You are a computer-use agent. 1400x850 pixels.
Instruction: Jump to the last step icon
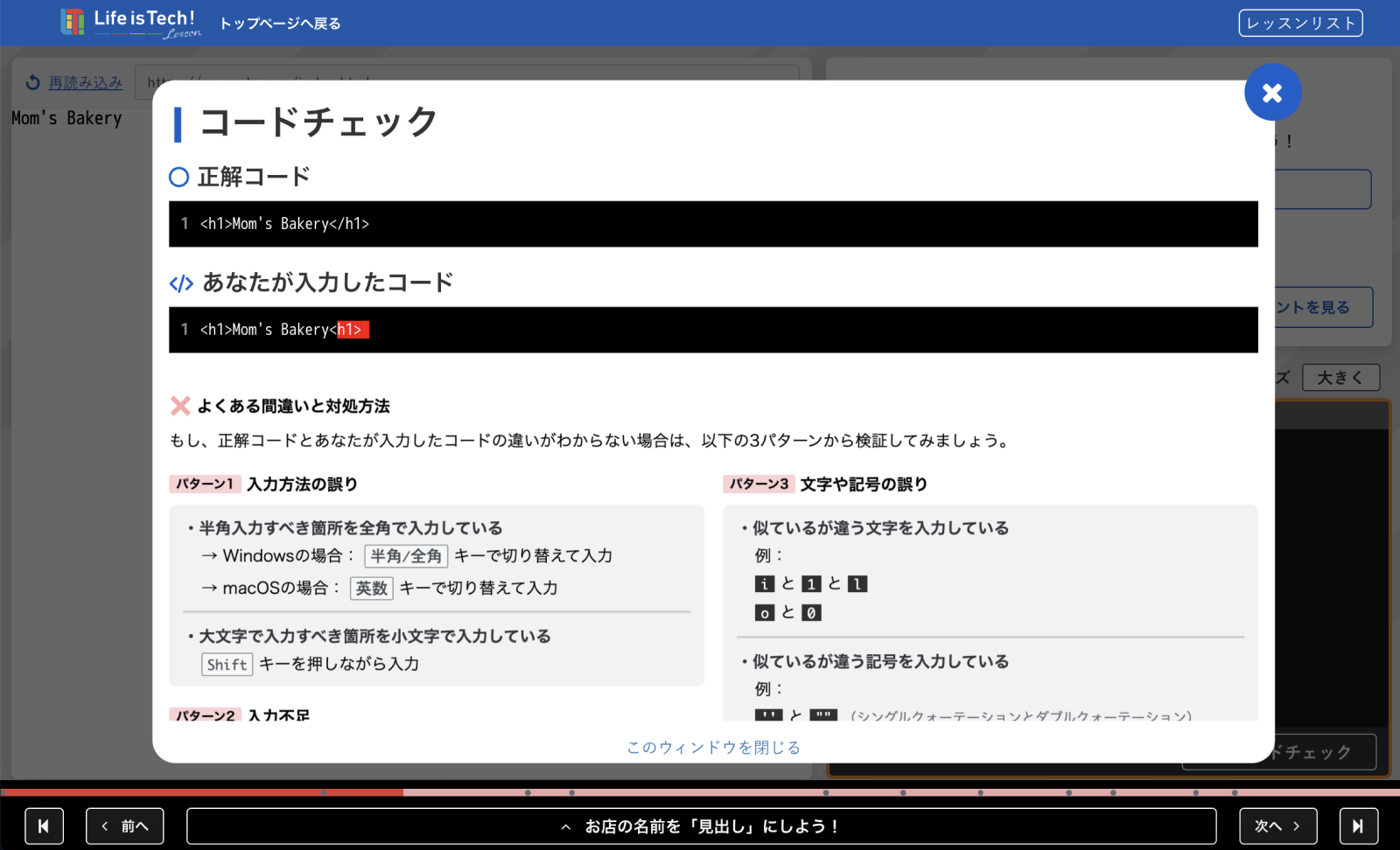point(1358,826)
